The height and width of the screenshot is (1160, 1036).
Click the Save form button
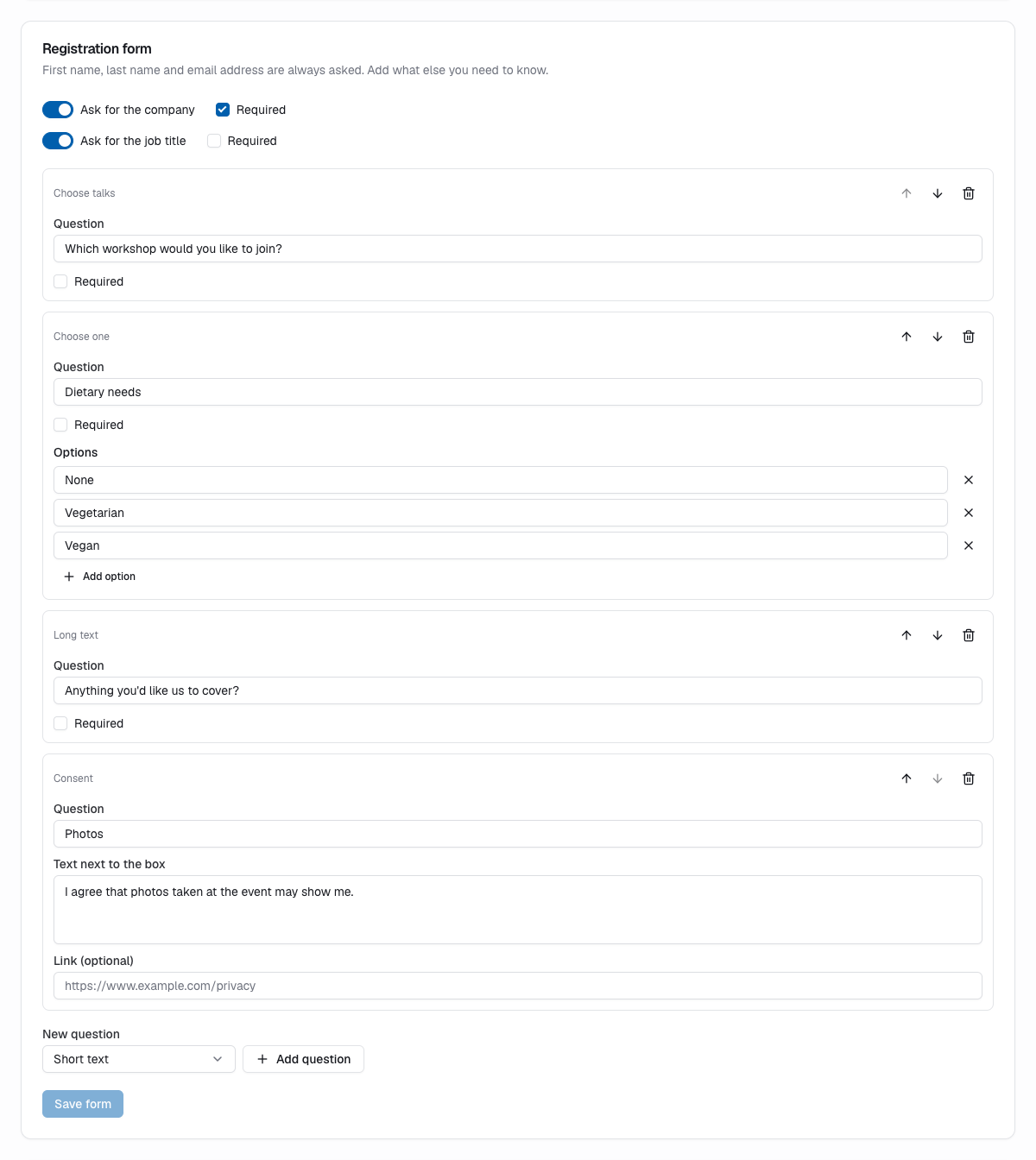[83, 1104]
